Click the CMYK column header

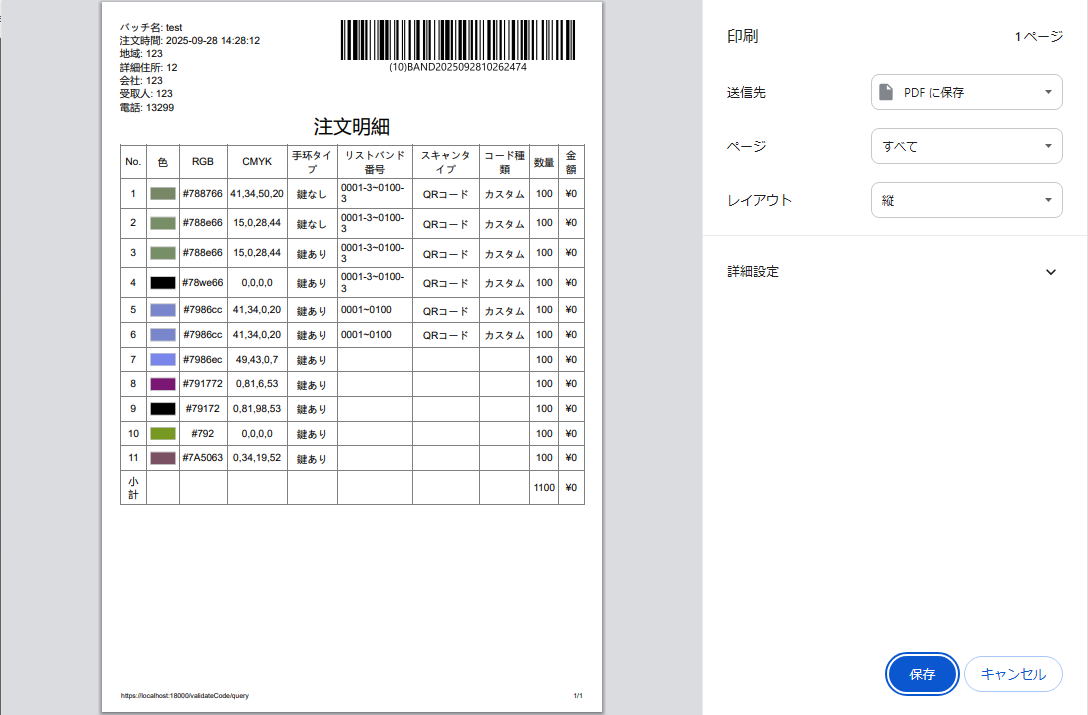pos(257,162)
